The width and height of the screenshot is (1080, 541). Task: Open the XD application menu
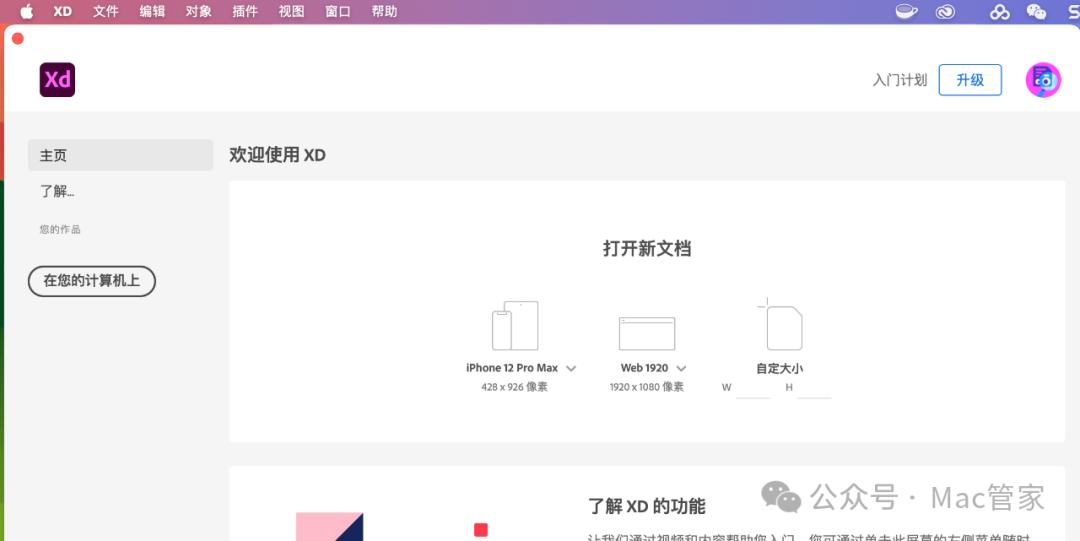pos(63,11)
